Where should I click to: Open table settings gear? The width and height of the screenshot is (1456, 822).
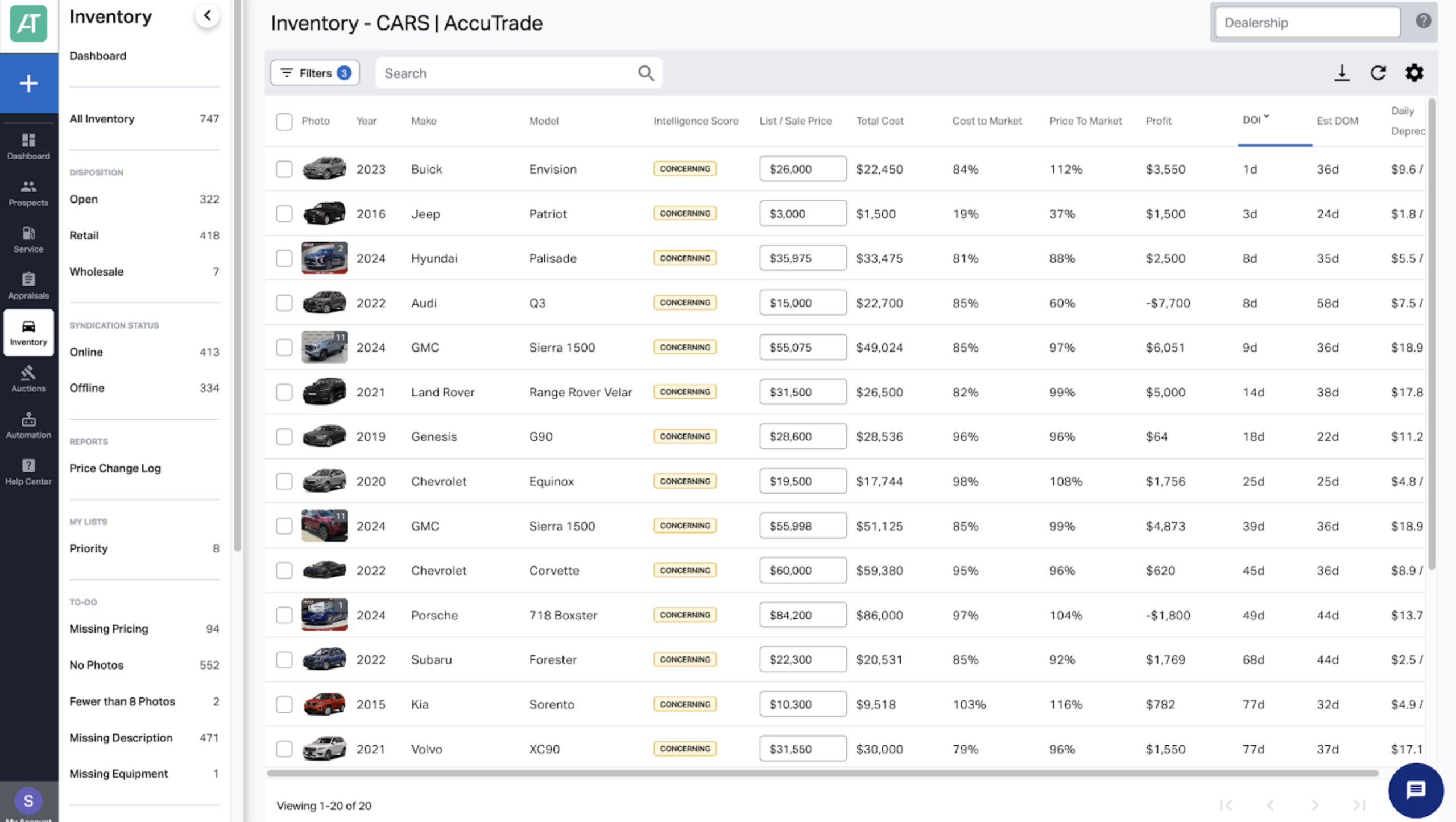point(1414,73)
